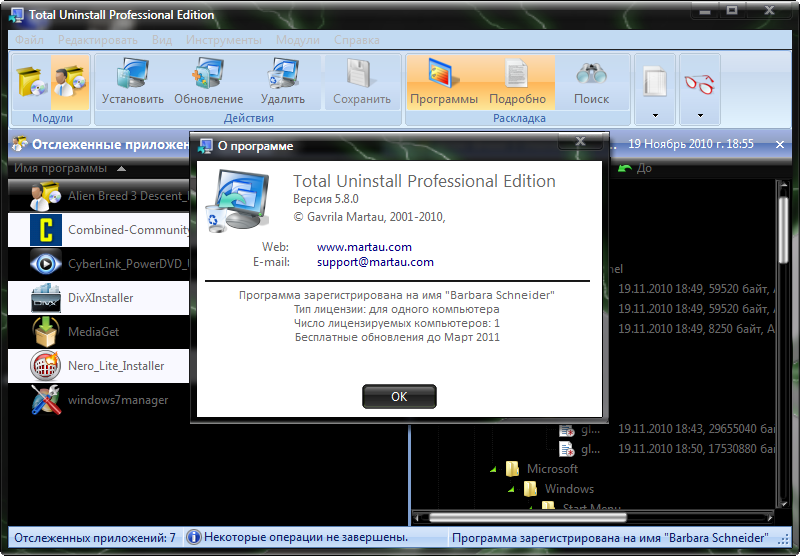
Task: Switch to the Подробно details layout
Action: coord(517,82)
